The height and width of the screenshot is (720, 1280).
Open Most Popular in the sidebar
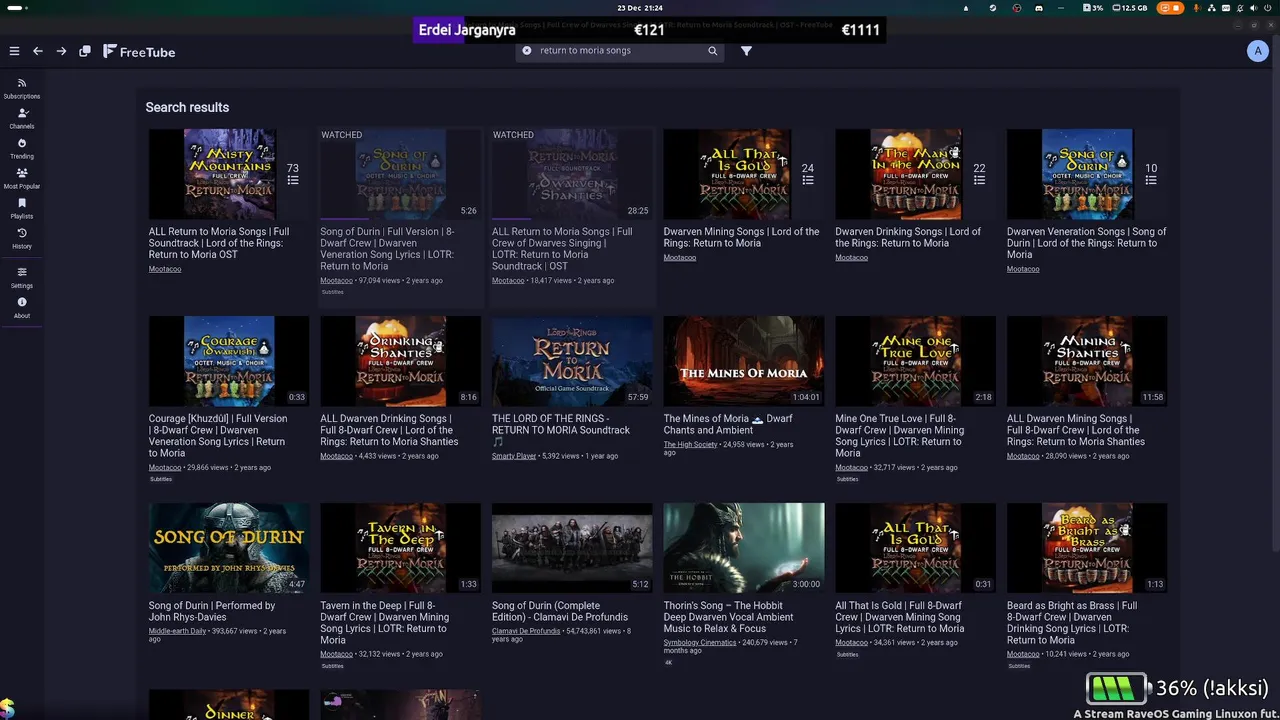(22, 178)
